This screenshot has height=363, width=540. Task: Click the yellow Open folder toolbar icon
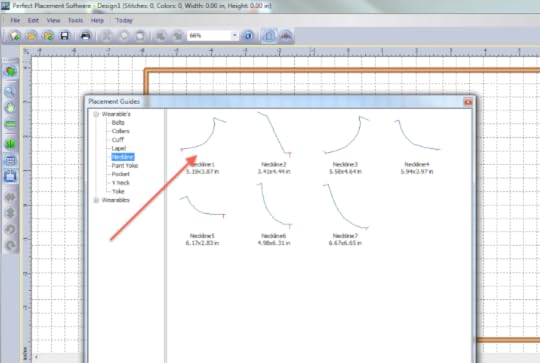pyautogui.click(x=31, y=35)
